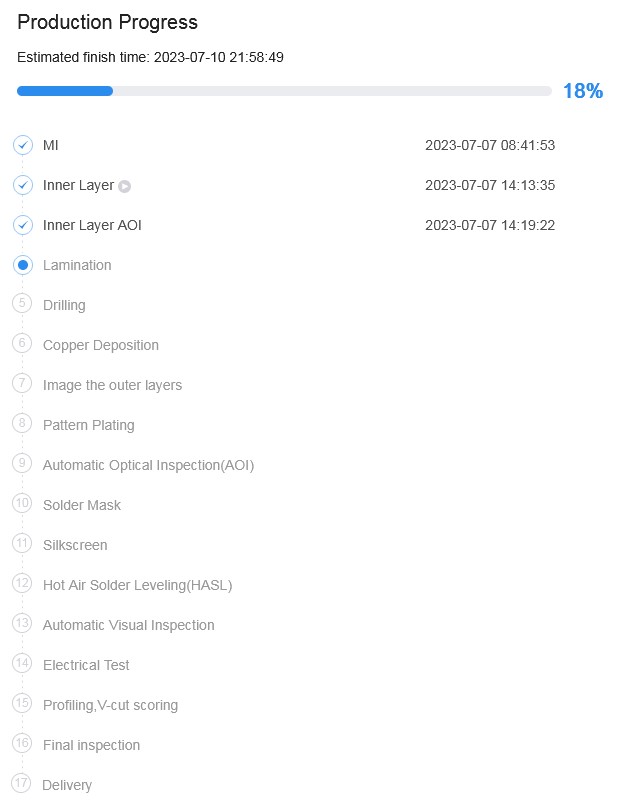Click step 17 Delivery number icon
Viewport: 620px width, 807px height.
pos(22,783)
